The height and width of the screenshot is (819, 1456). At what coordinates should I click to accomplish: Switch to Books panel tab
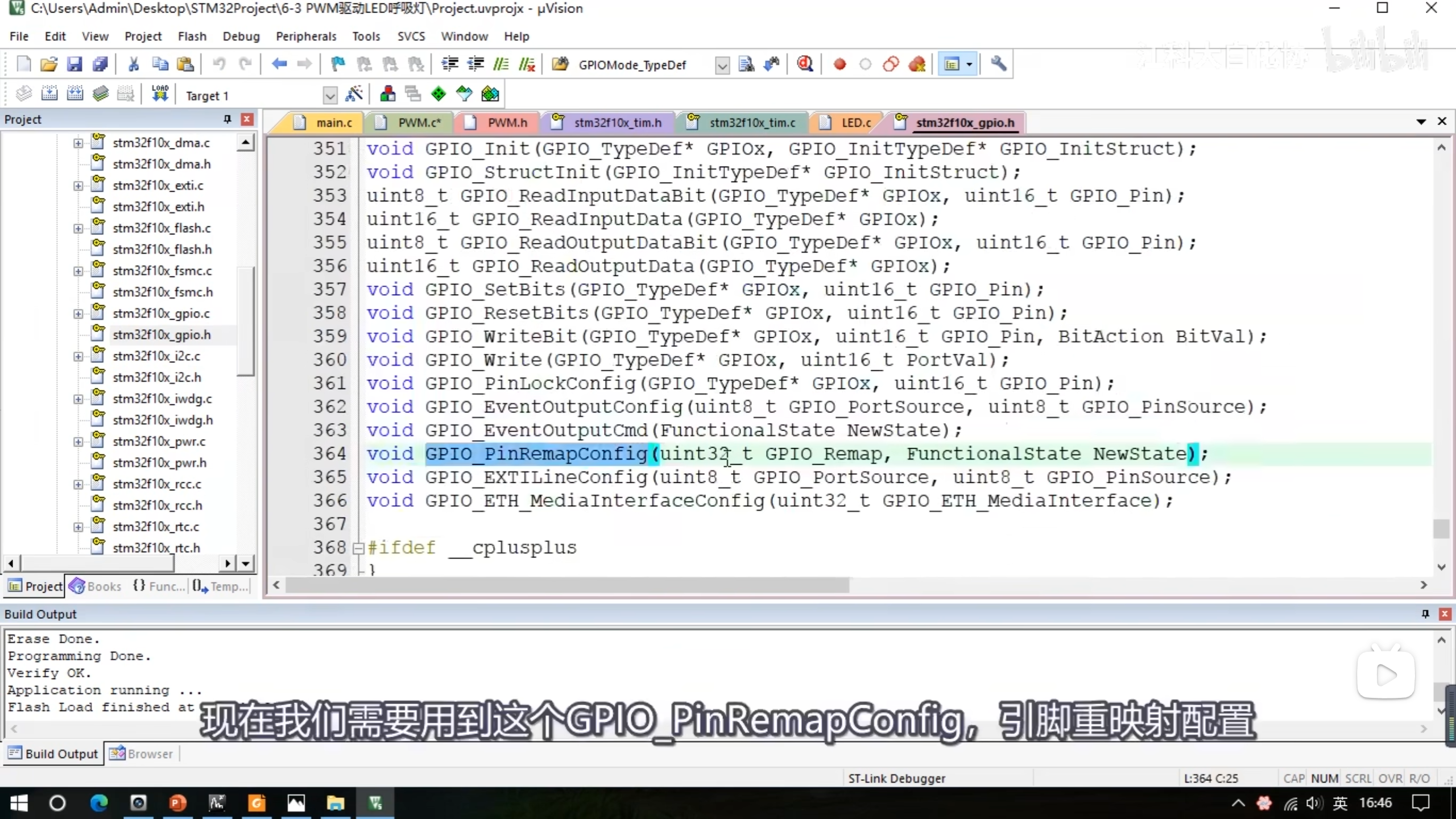[96, 586]
